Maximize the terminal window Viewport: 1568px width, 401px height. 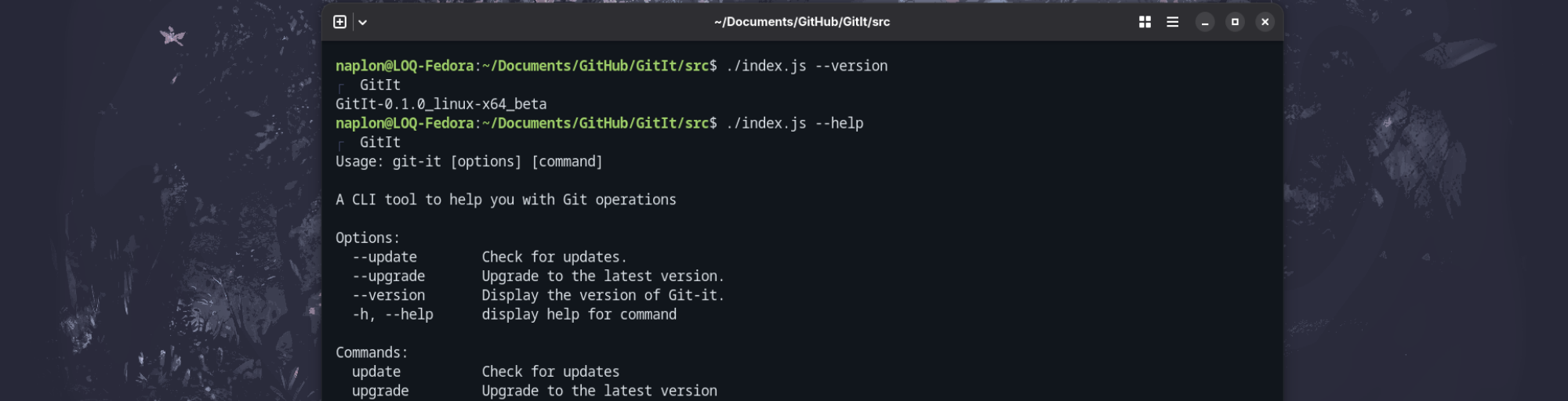coord(1235,22)
